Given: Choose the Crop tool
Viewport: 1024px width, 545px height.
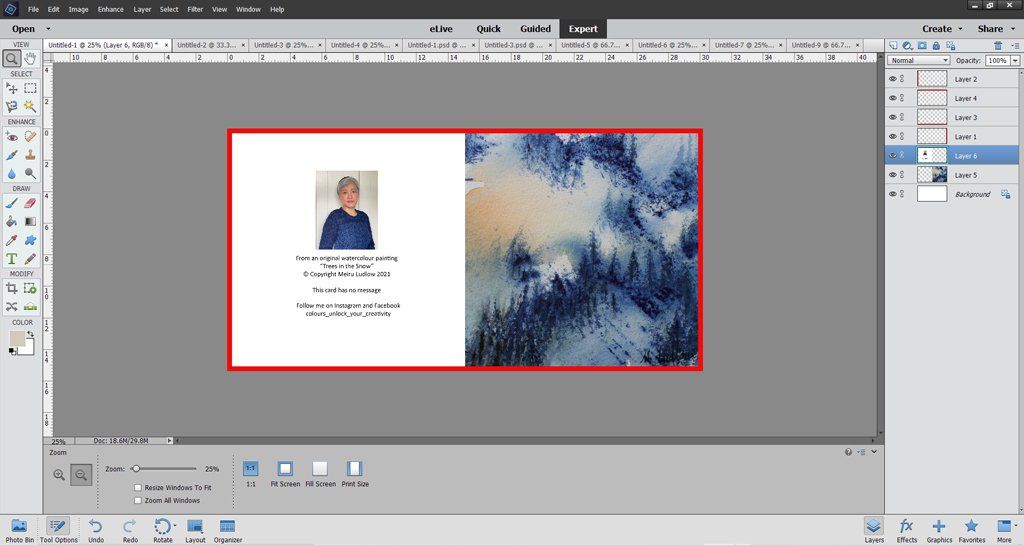Looking at the screenshot, I should pyautogui.click(x=11, y=289).
